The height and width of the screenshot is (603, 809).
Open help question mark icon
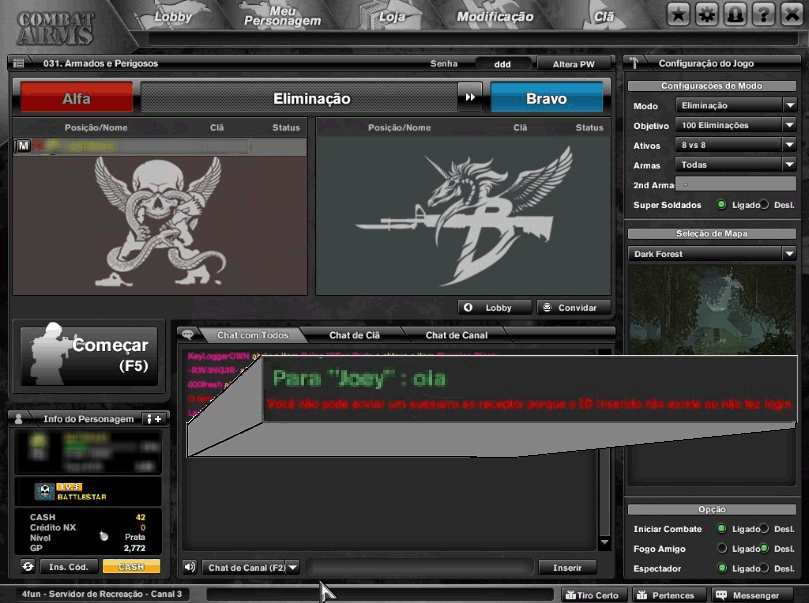point(764,15)
